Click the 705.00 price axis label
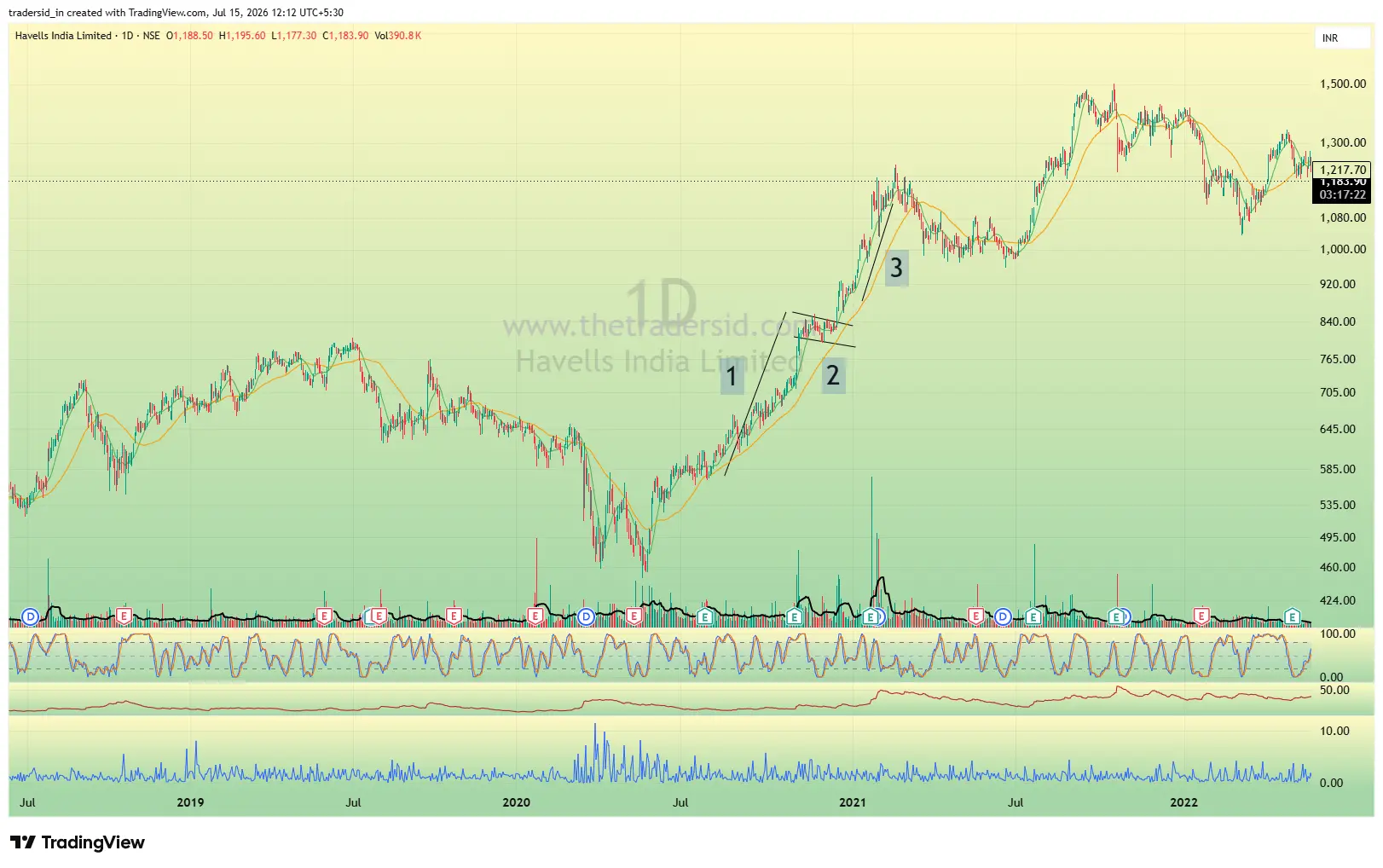The width and height of the screenshot is (1383, 868). tap(1338, 392)
